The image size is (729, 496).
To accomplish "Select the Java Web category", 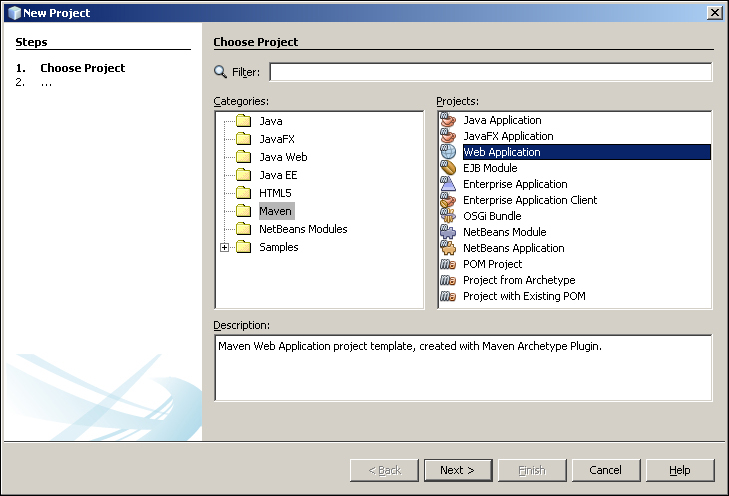I will point(283,157).
